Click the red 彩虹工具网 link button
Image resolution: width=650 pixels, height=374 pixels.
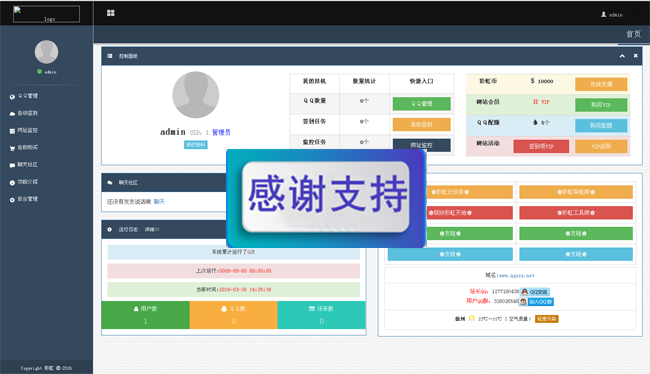(x=576, y=213)
